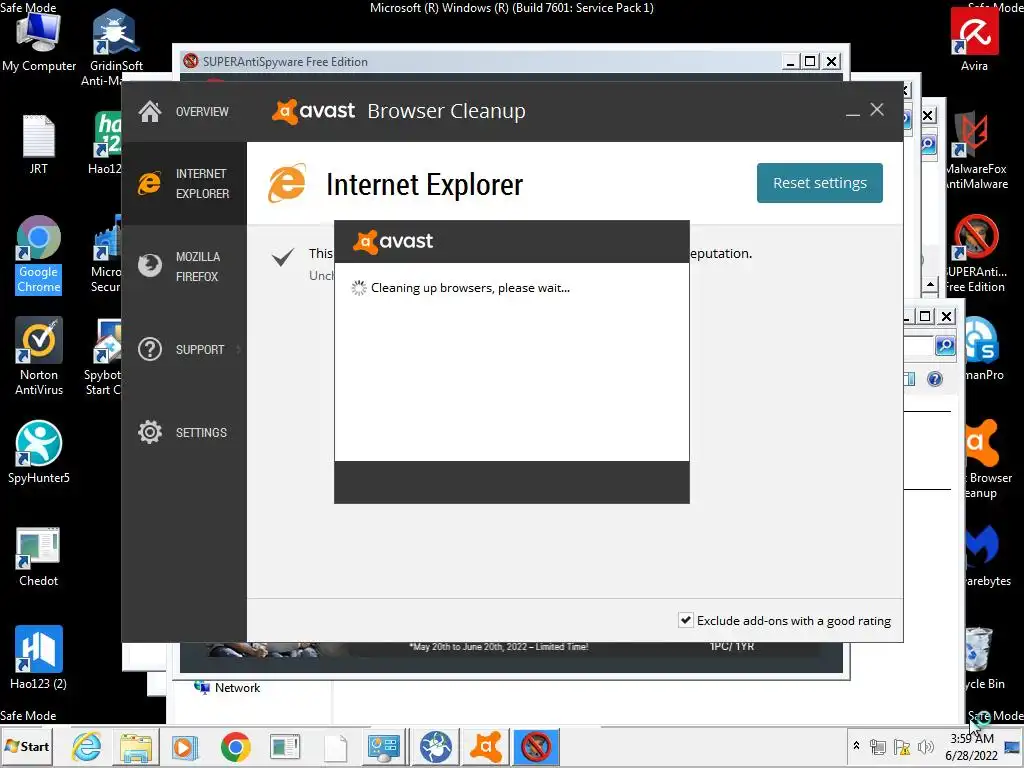Open SpyHunter5 desktop shortcut
Image resolution: width=1024 pixels, height=768 pixels.
(x=39, y=452)
